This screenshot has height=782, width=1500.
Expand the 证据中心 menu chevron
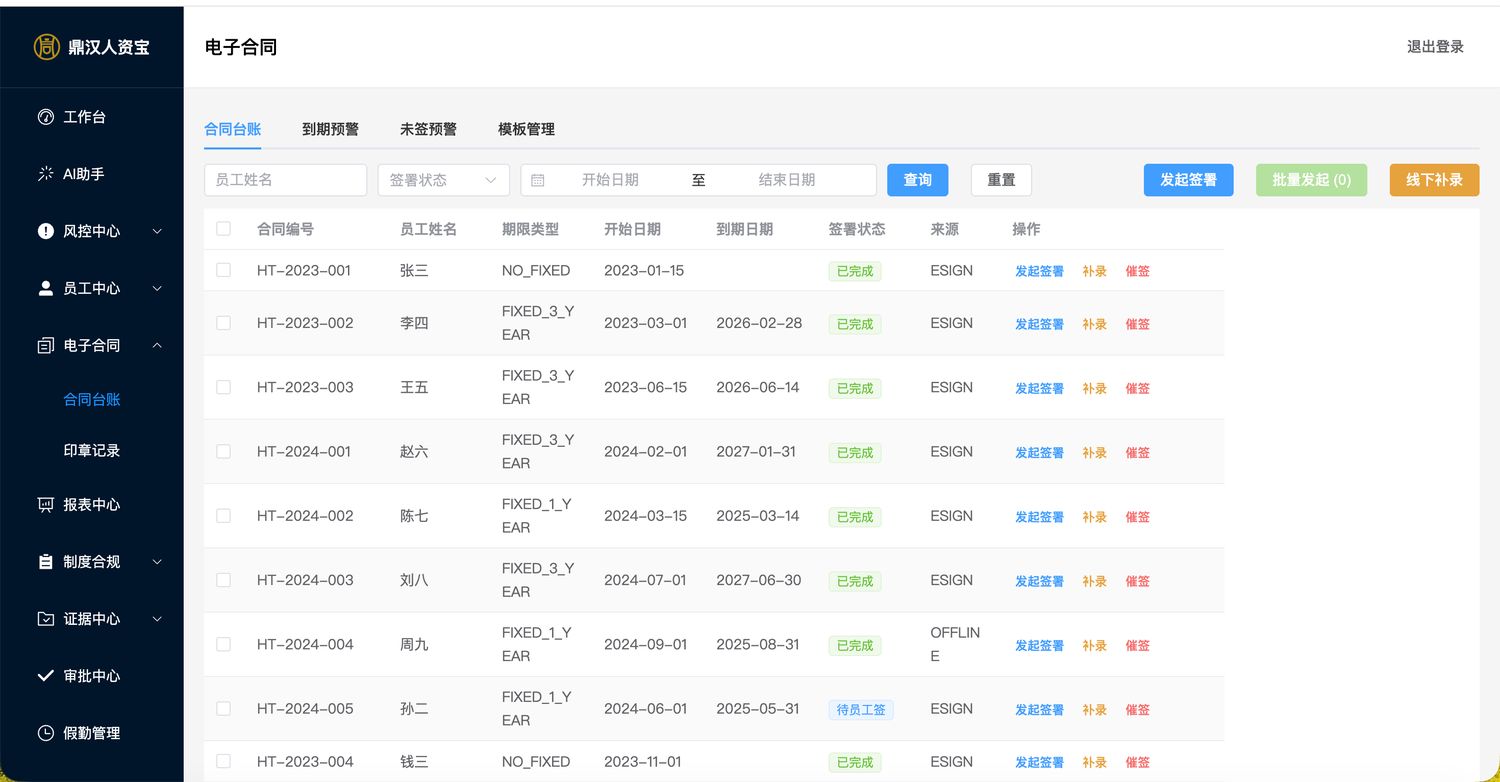pyautogui.click(x=157, y=619)
